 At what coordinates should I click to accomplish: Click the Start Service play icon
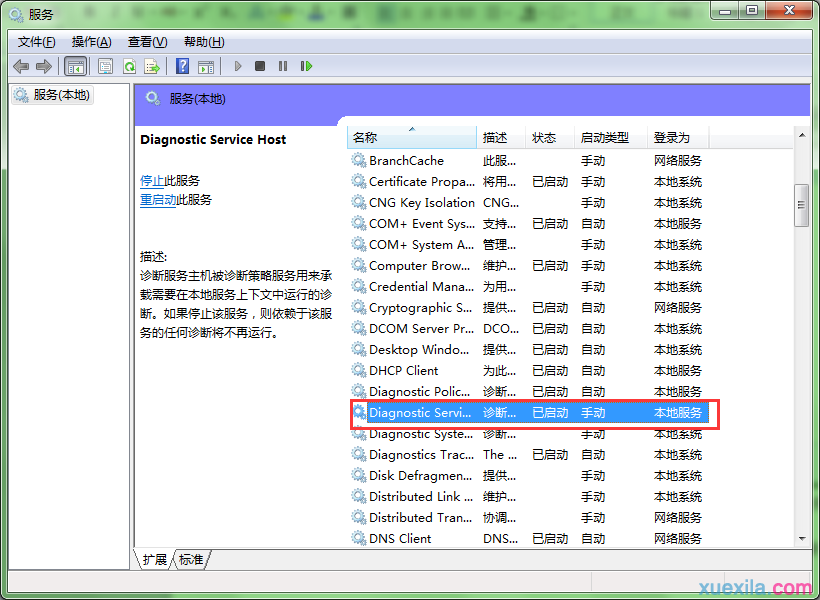[x=238, y=66]
